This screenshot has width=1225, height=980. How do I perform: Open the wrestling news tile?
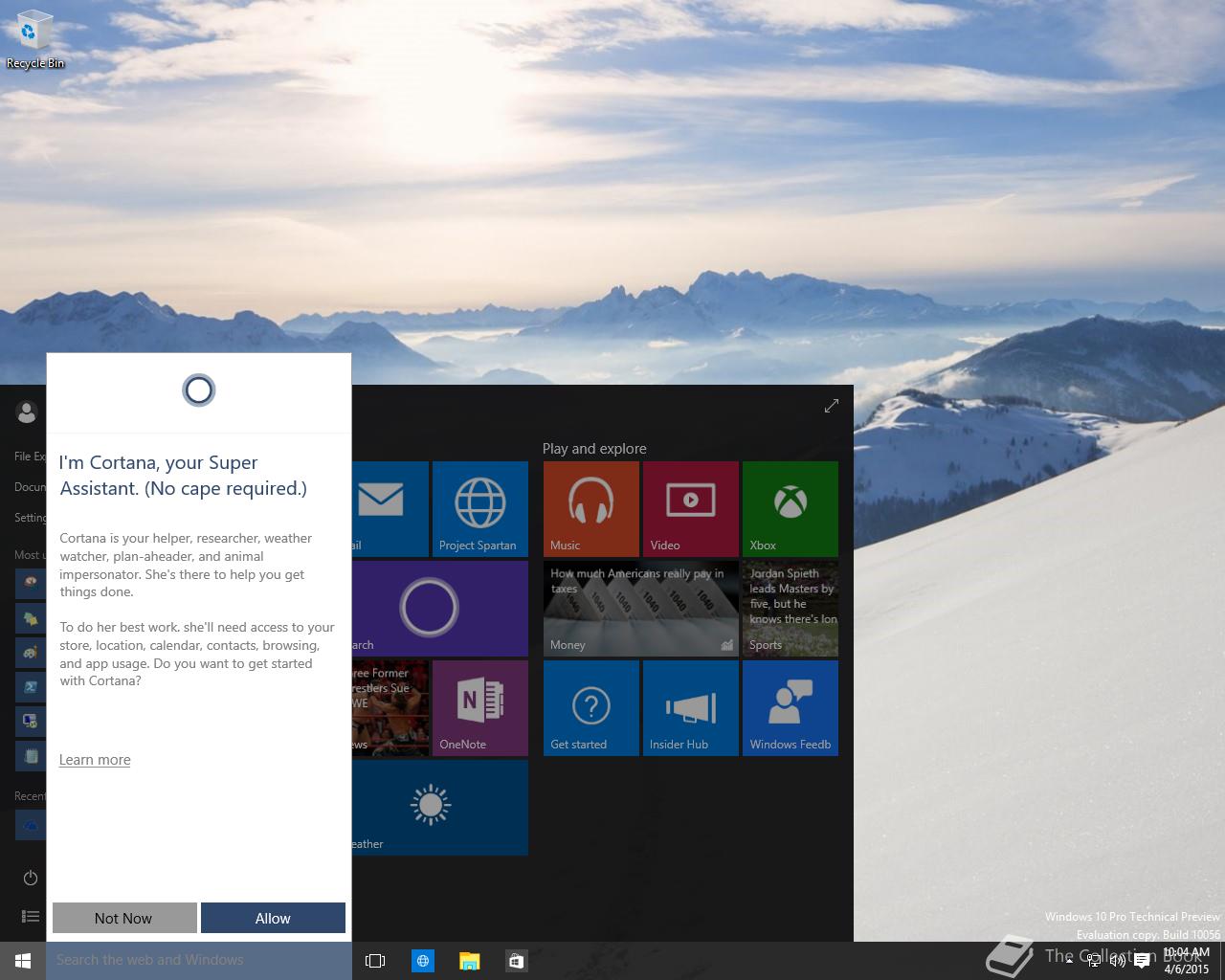(x=390, y=708)
